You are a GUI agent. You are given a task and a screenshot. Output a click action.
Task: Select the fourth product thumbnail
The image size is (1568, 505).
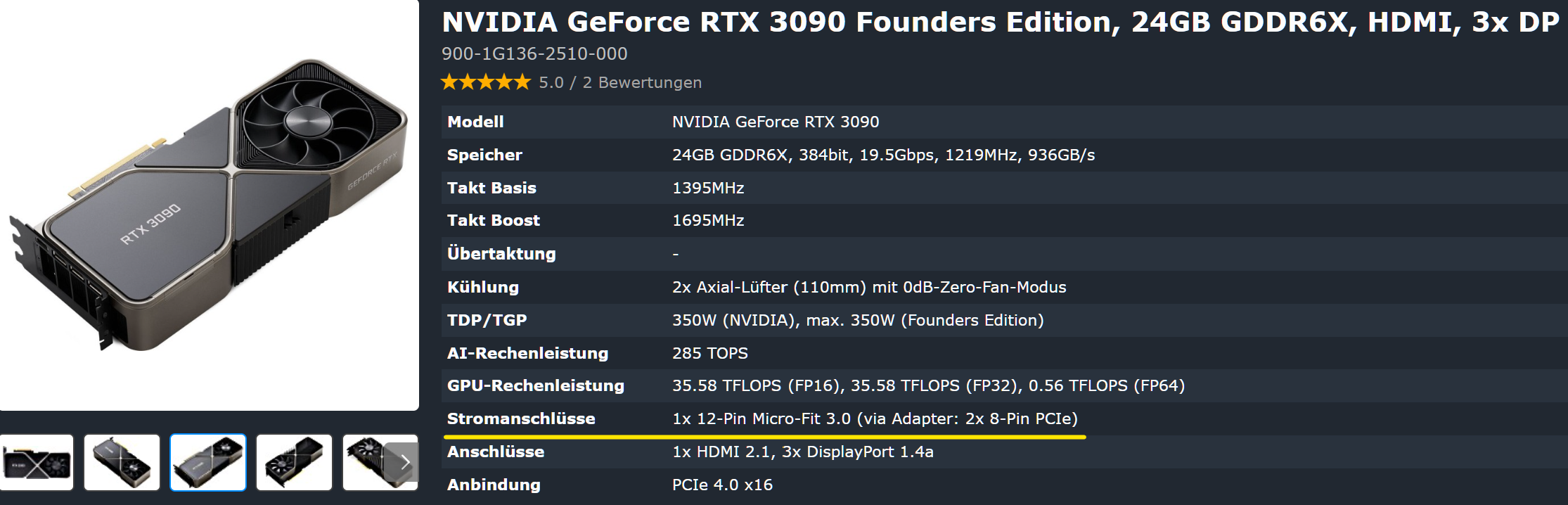click(x=294, y=462)
